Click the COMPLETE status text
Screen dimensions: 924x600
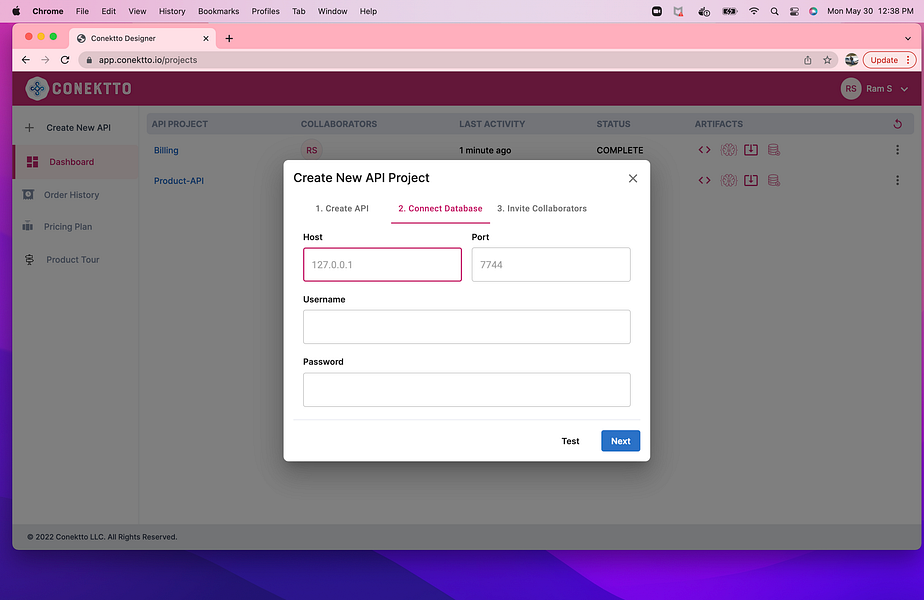(620, 150)
